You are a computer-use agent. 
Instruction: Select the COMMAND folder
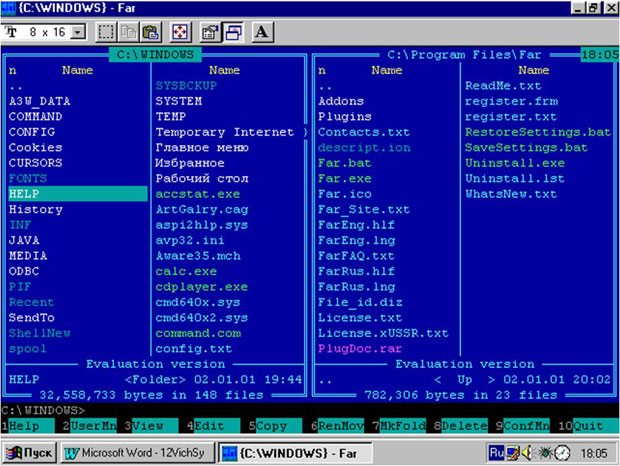(x=36, y=117)
